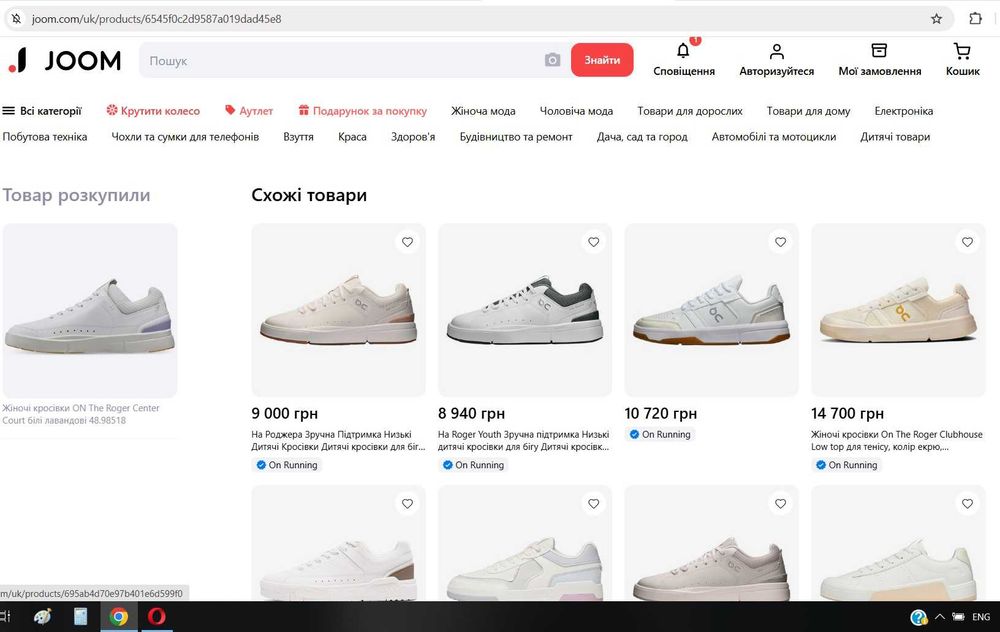
Task: Favorite the 10 720 грн sneaker
Action: click(781, 242)
